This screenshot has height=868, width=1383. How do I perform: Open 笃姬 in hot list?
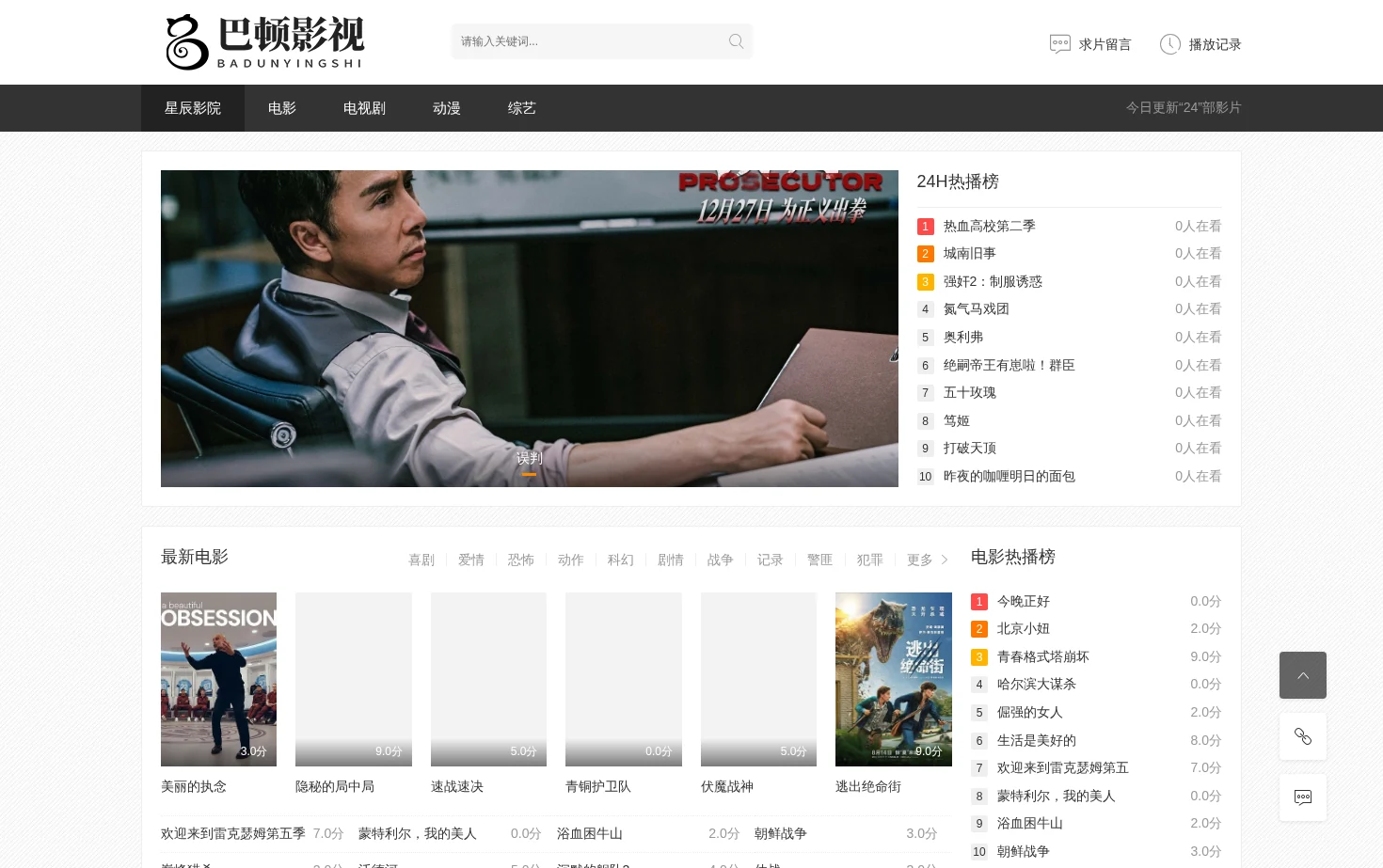point(957,420)
